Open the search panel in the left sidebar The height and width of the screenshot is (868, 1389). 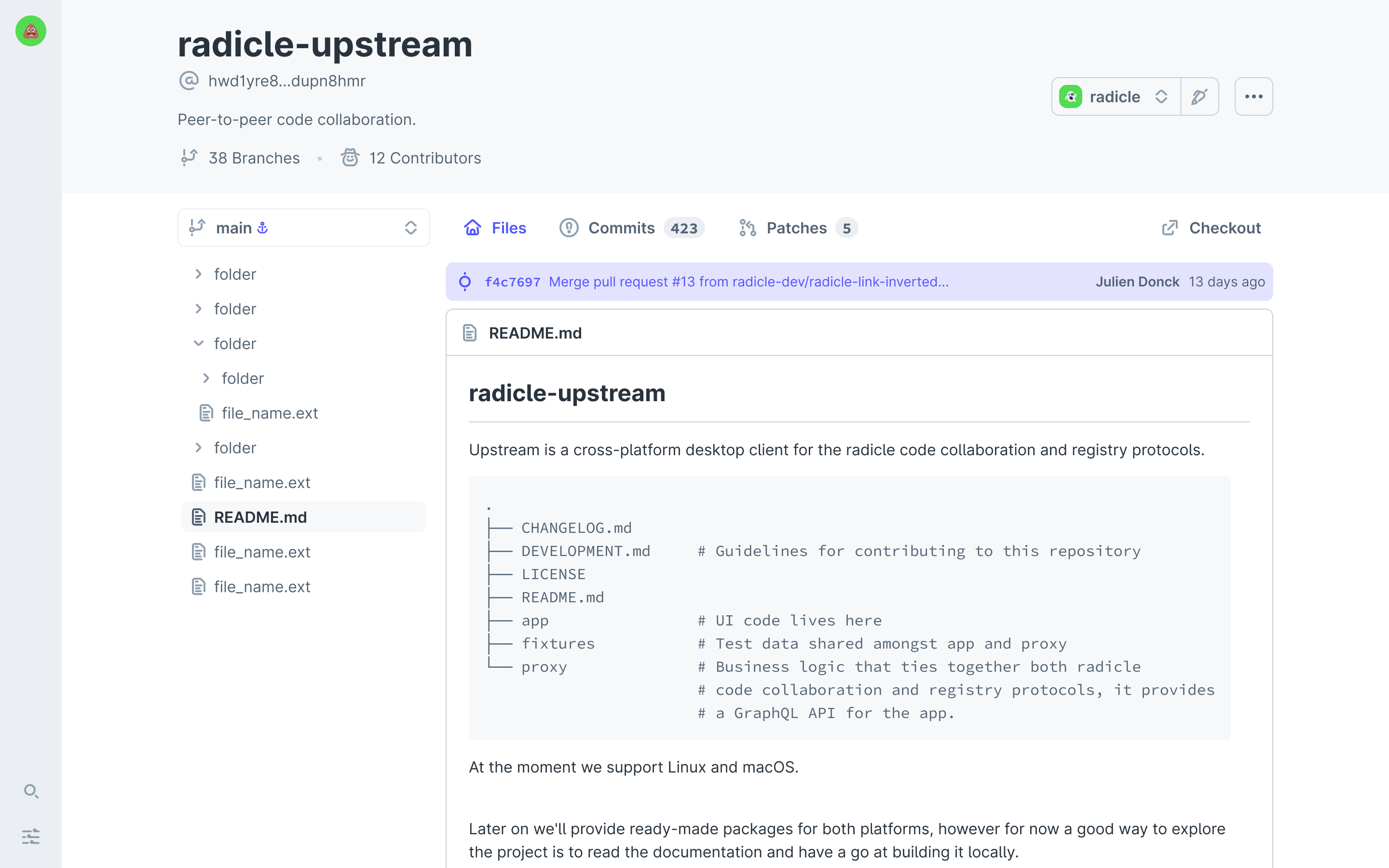tap(31, 792)
